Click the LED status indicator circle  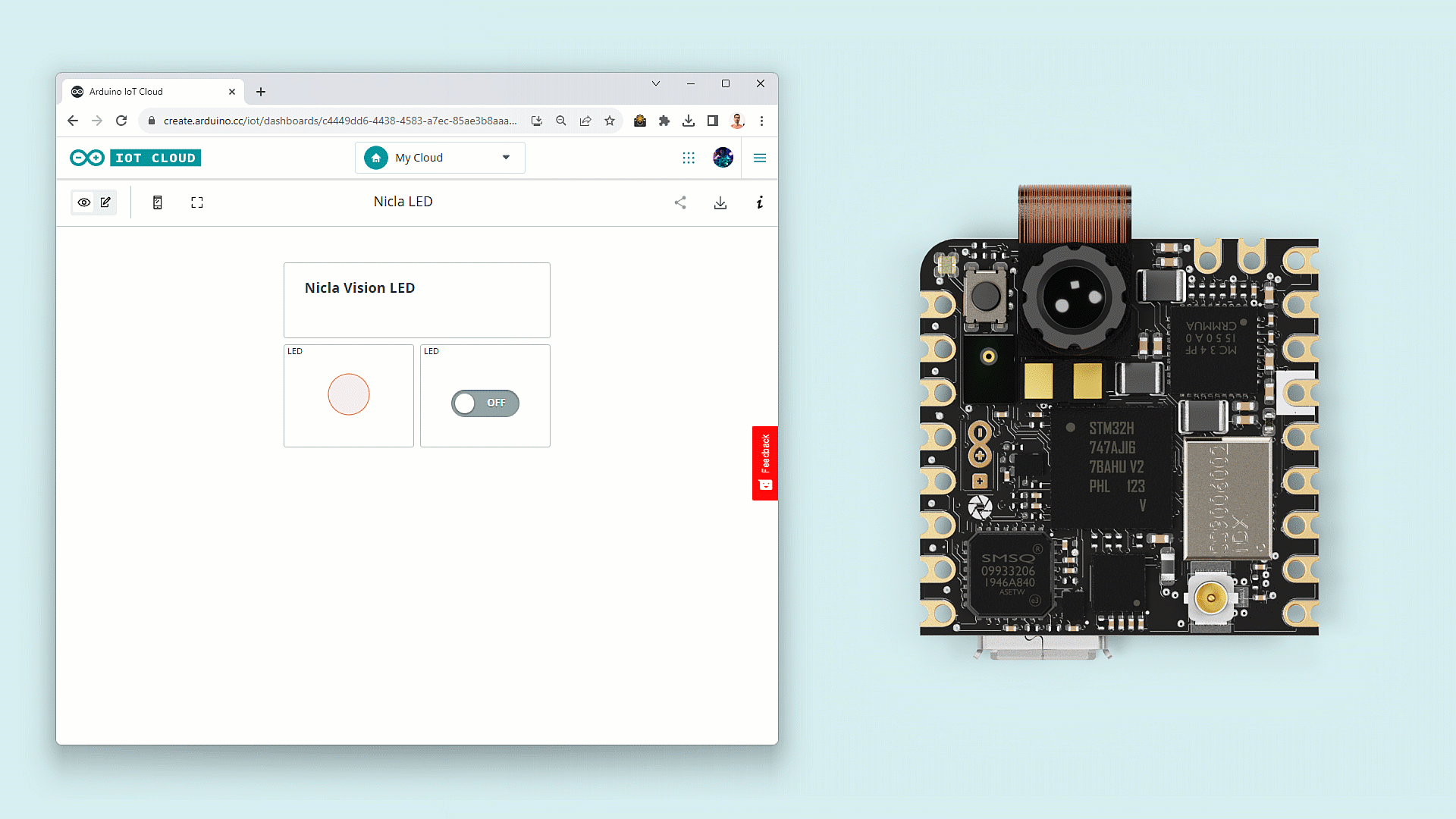click(348, 394)
